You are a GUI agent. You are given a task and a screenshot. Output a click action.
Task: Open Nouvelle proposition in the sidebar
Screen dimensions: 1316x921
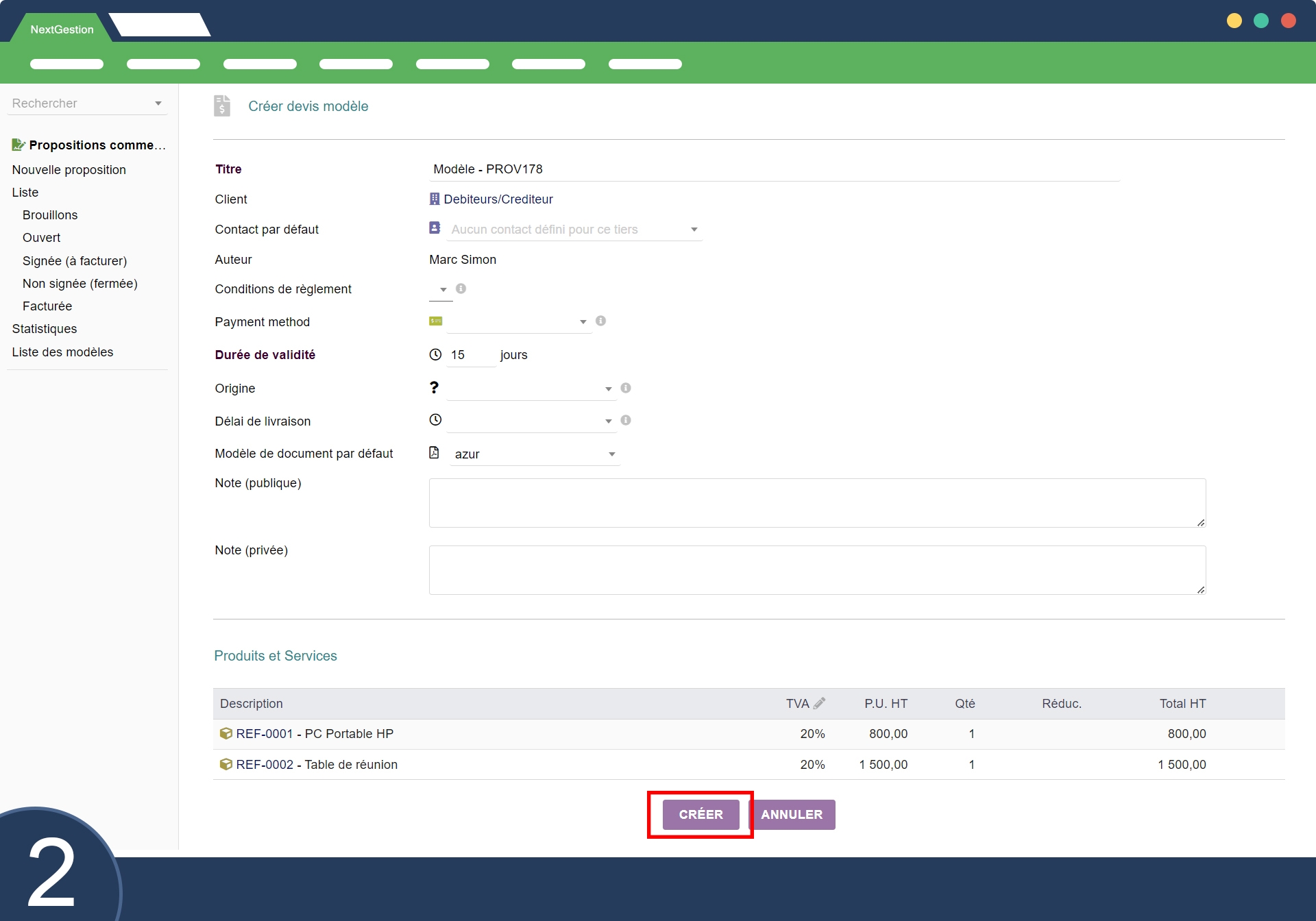[x=69, y=169]
